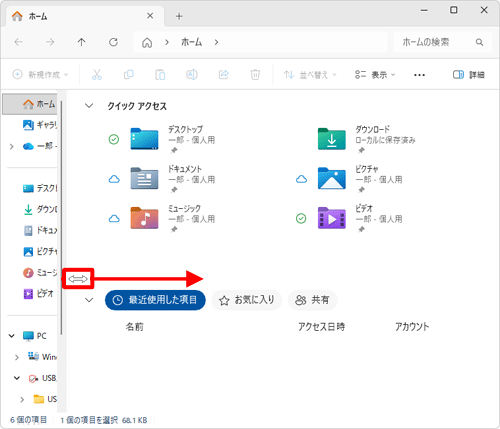Select the お気に入り favorites filter
This screenshot has width=500, height=429.
[x=247, y=300]
